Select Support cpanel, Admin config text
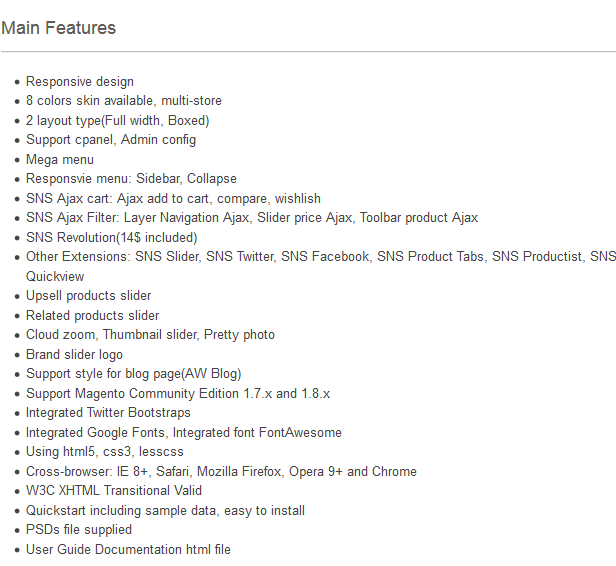Image resolution: width=616 pixels, height=566 pixels. [111, 140]
